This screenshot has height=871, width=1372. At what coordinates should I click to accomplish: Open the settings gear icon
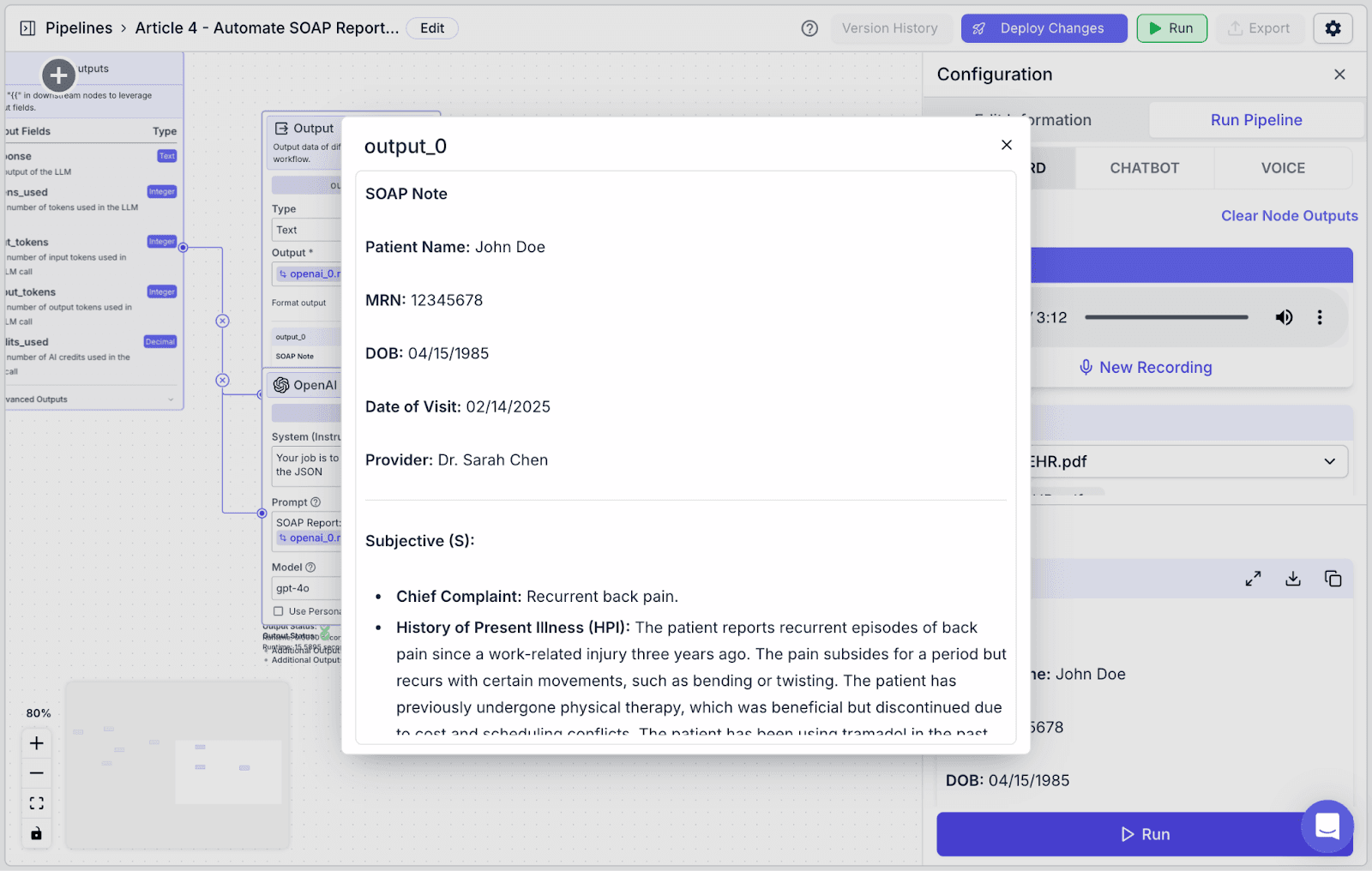click(1333, 28)
